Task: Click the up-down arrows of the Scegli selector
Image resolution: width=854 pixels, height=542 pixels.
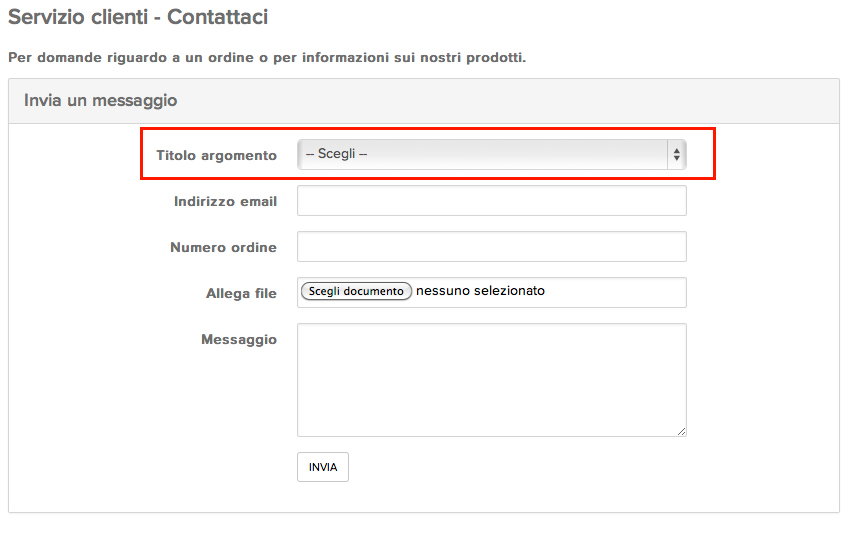Action: pyautogui.click(x=677, y=155)
